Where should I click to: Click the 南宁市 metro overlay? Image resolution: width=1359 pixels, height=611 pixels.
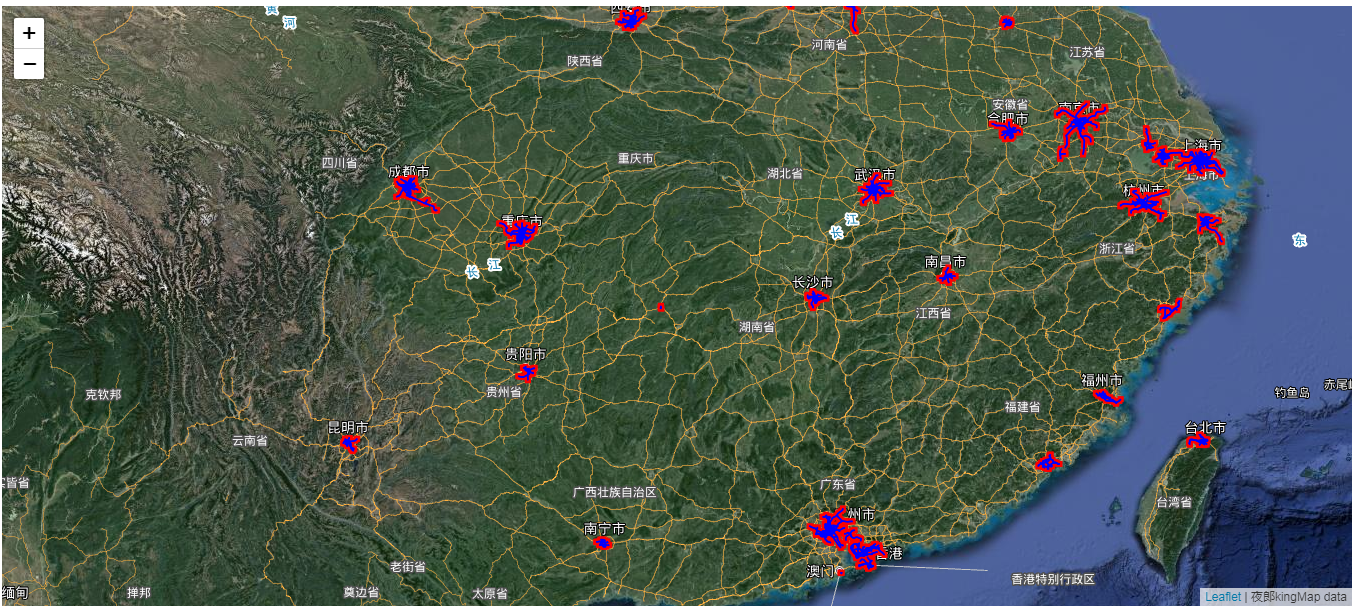click(x=605, y=543)
